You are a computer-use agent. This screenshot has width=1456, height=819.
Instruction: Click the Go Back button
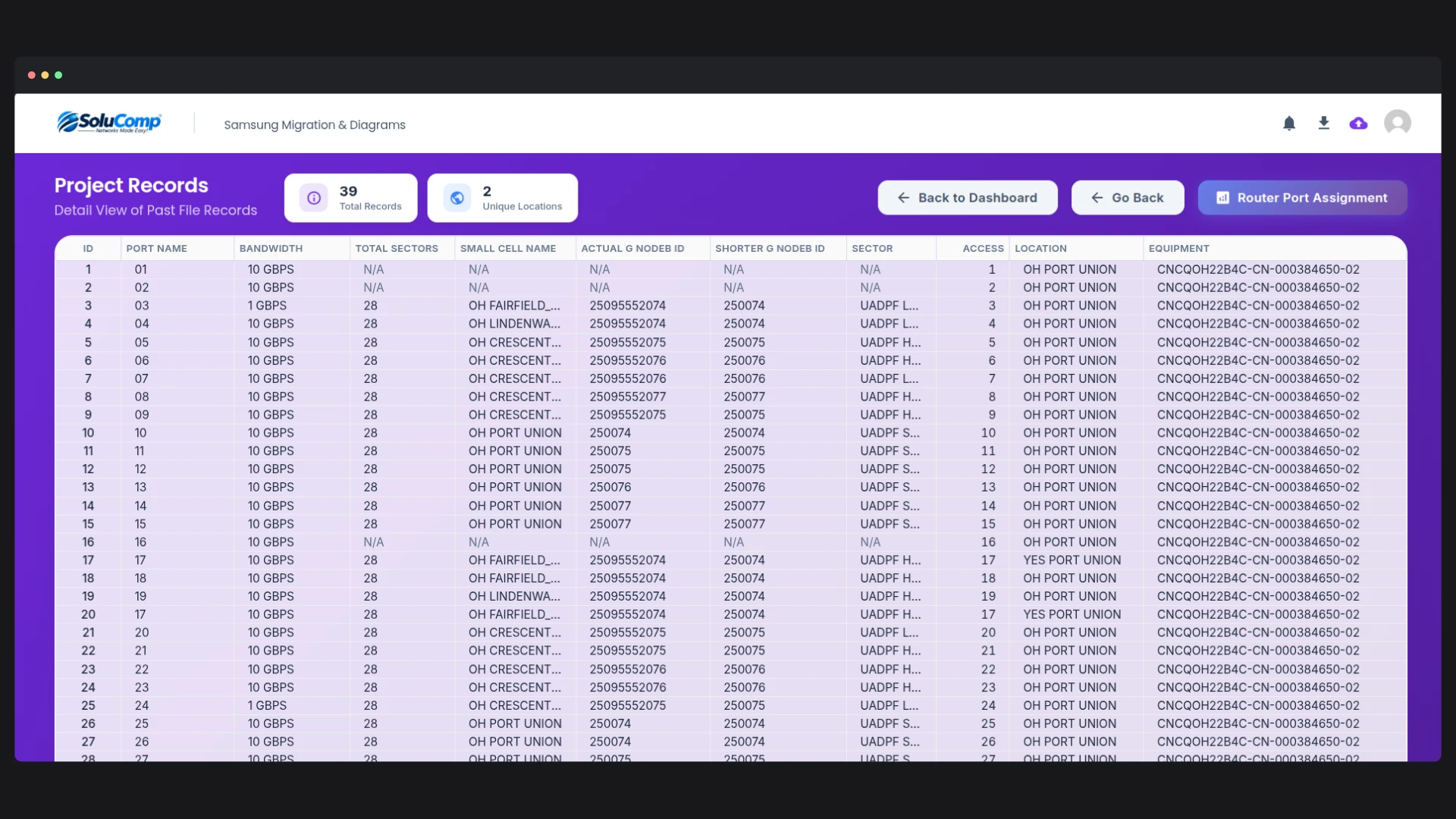(1128, 197)
